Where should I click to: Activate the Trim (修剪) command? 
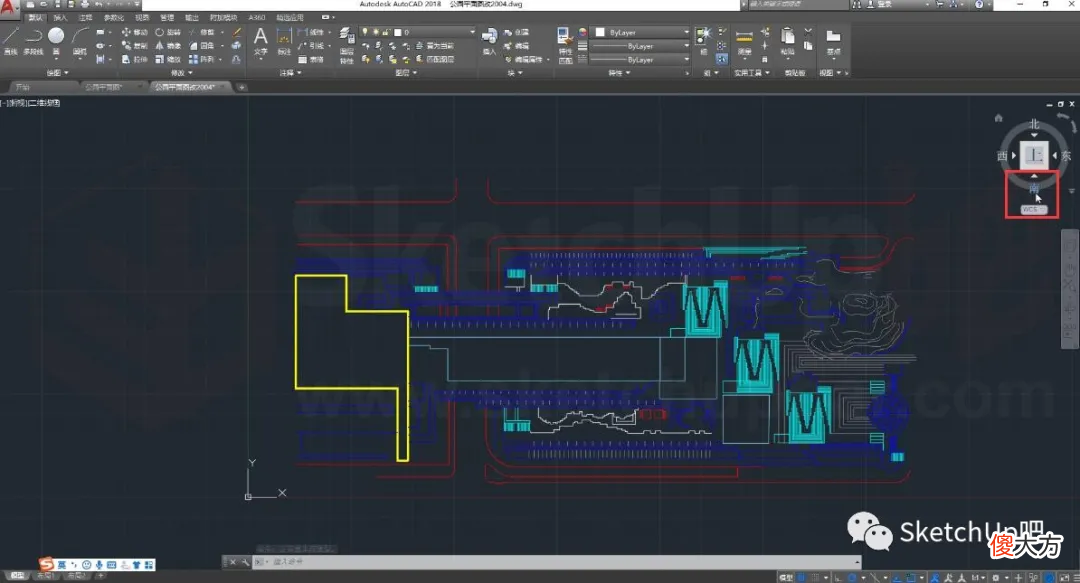[201, 32]
